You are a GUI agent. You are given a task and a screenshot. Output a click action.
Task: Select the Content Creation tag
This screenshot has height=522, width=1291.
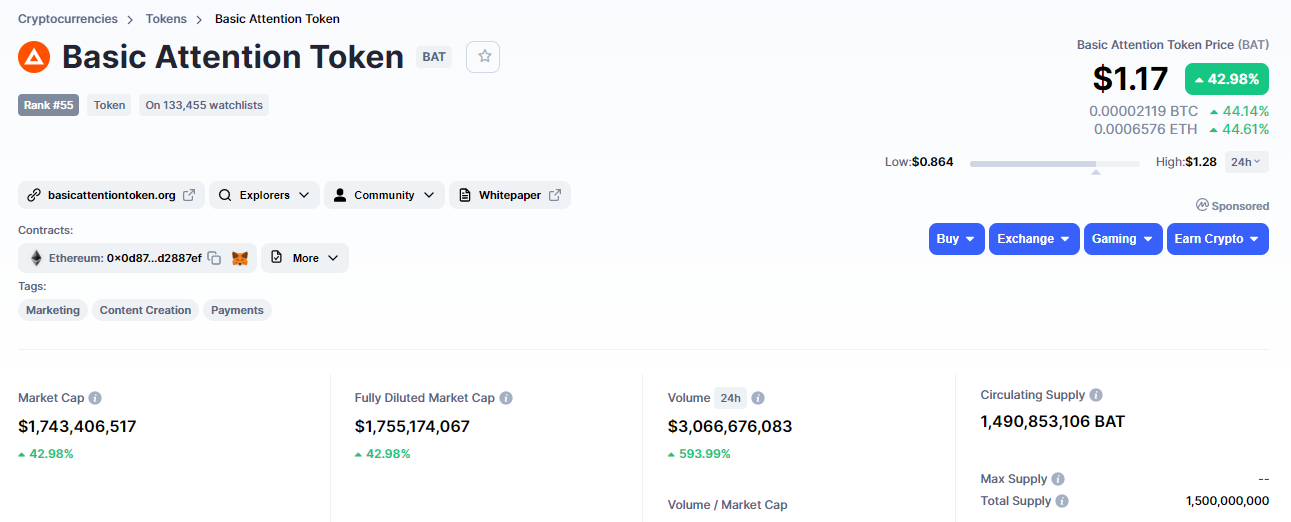145,310
